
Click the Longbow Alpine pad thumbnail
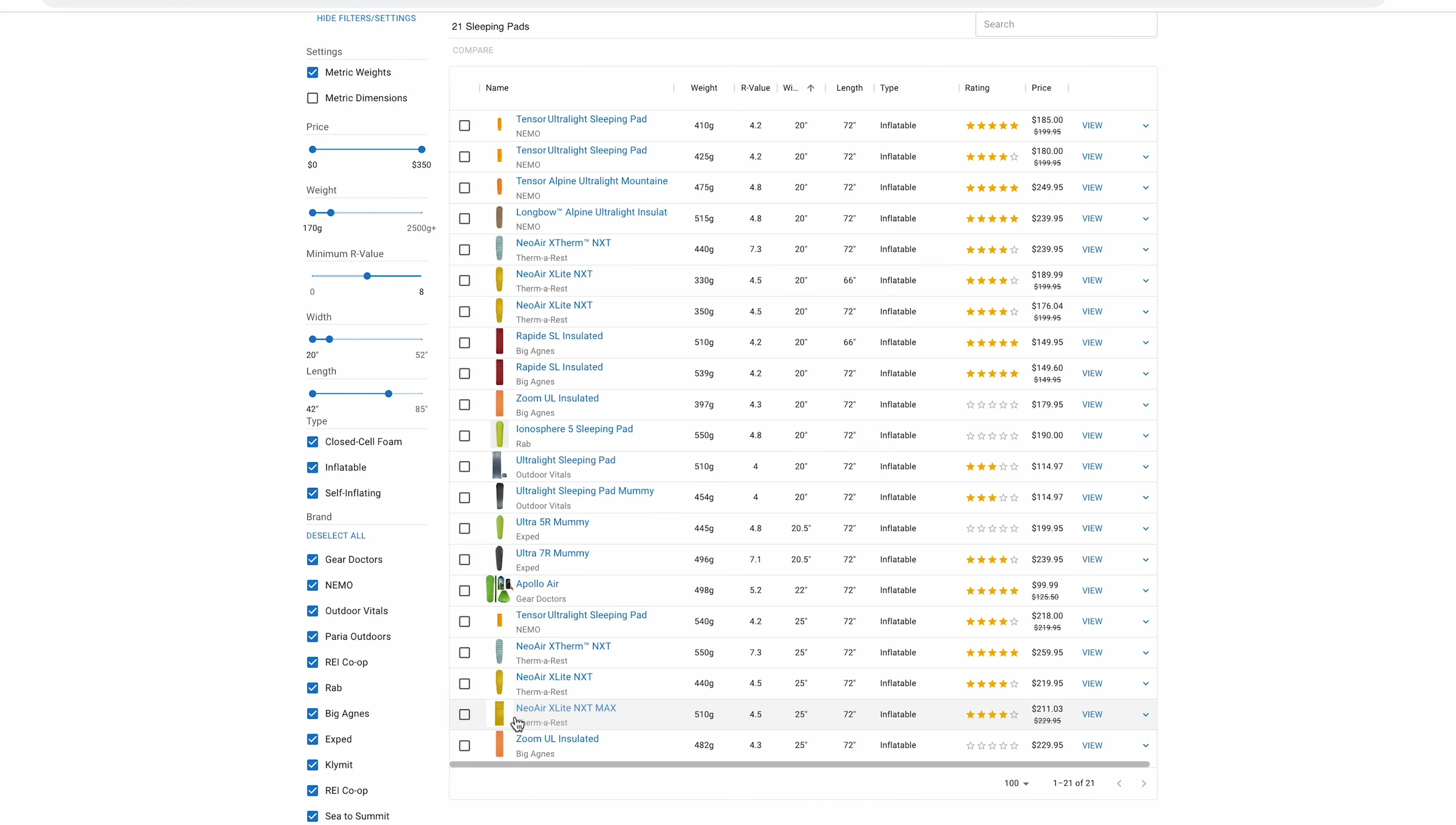pos(499,218)
